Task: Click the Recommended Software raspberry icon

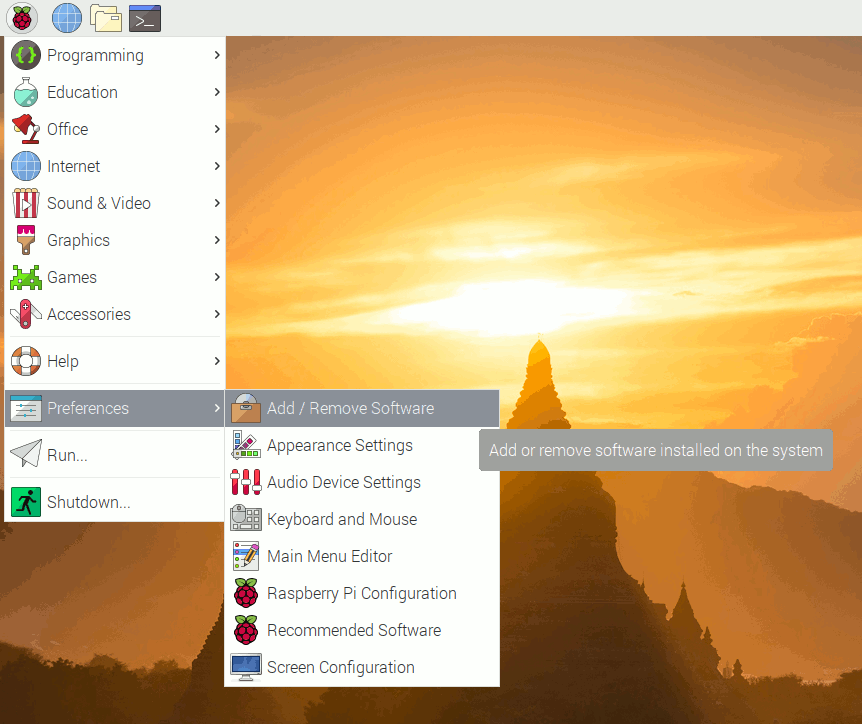Action: (x=246, y=630)
